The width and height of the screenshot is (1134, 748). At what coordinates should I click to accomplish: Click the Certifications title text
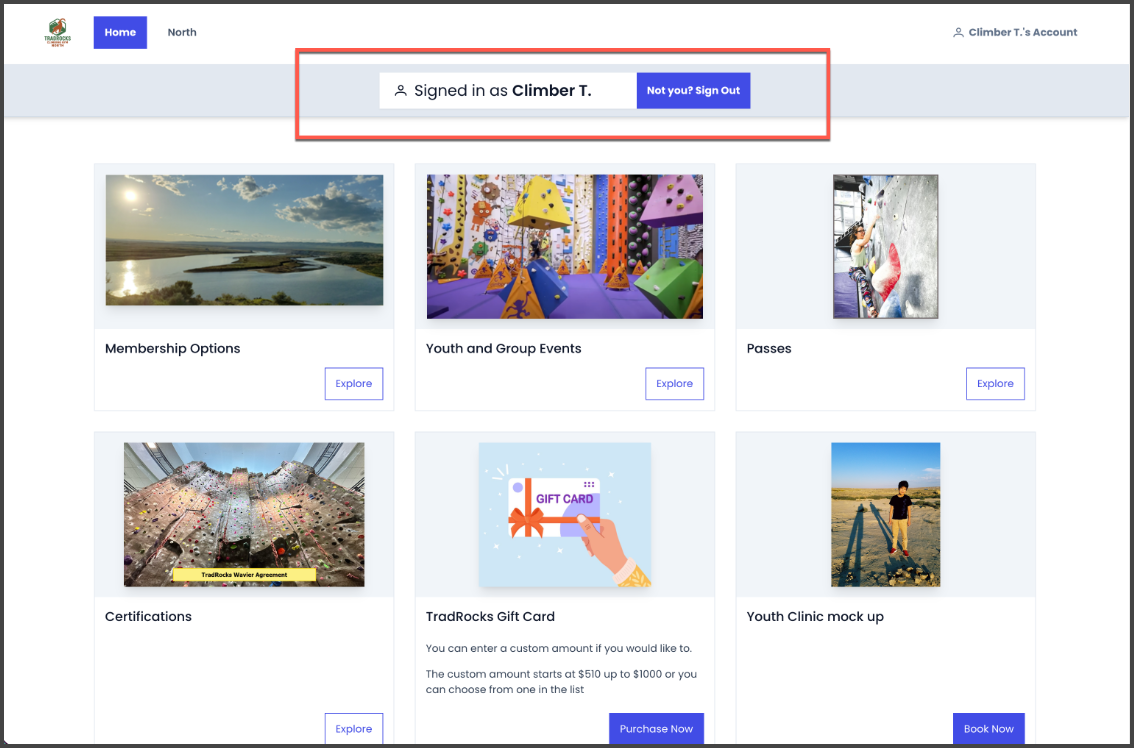pos(148,616)
